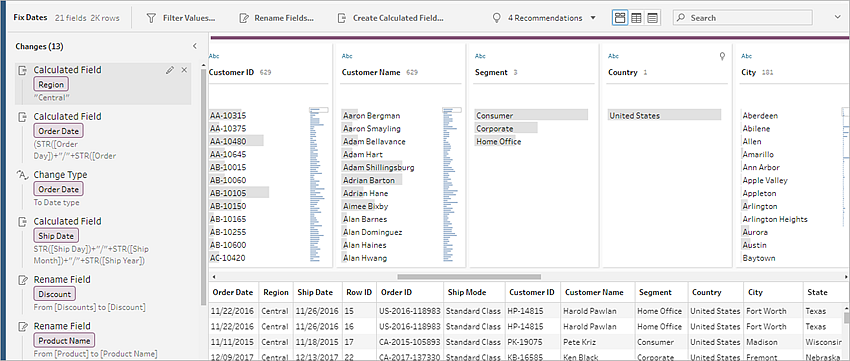Click the Customer Name mini scroll distribution
Image resolution: width=850 pixels, height=361 pixels.
(x=452, y=184)
